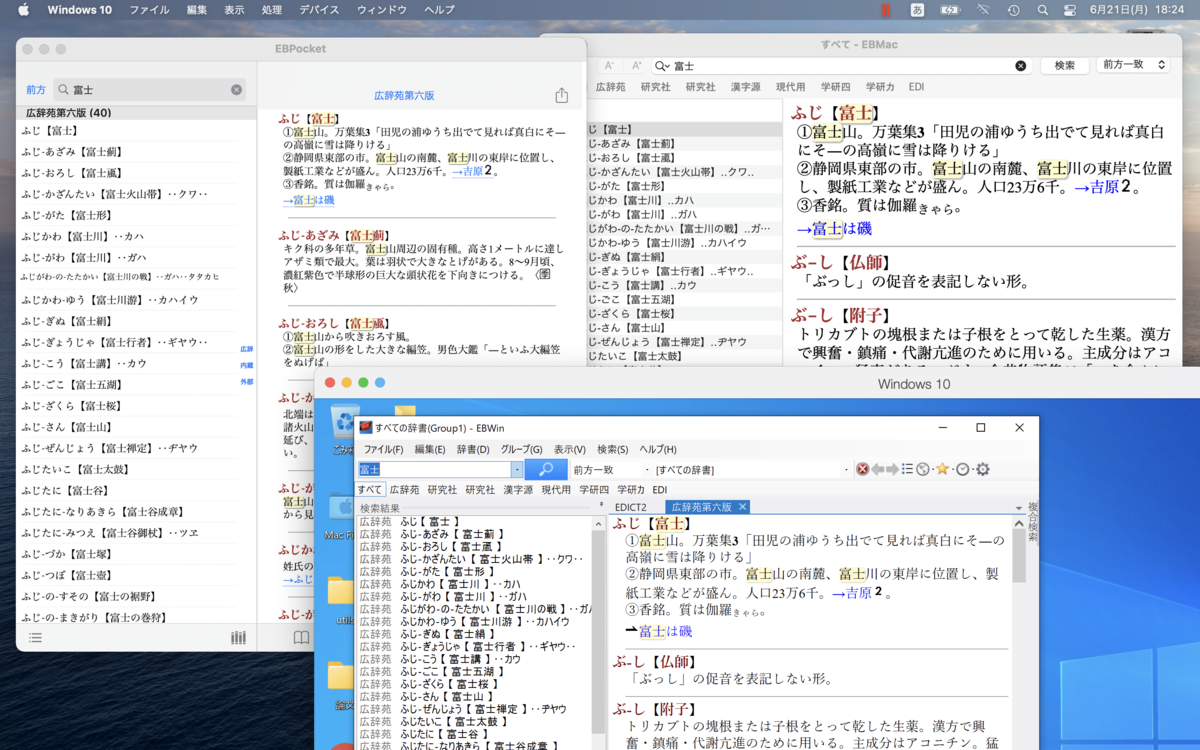Image resolution: width=1200 pixels, height=750 pixels.
Task: Open history with the clock icon in EBWin
Action: (x=962, y=469)
